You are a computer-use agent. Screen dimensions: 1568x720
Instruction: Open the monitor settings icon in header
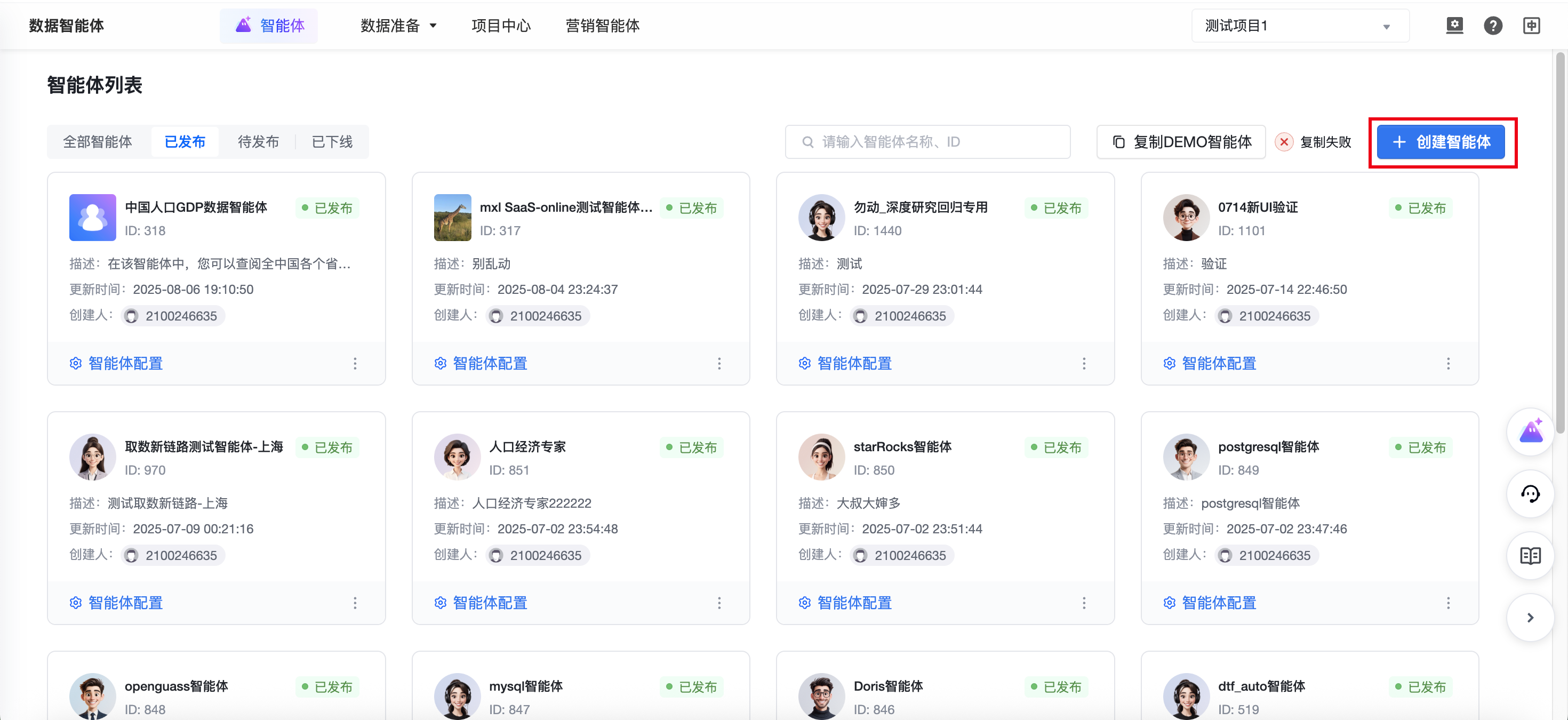click(x=1454, y=26)
